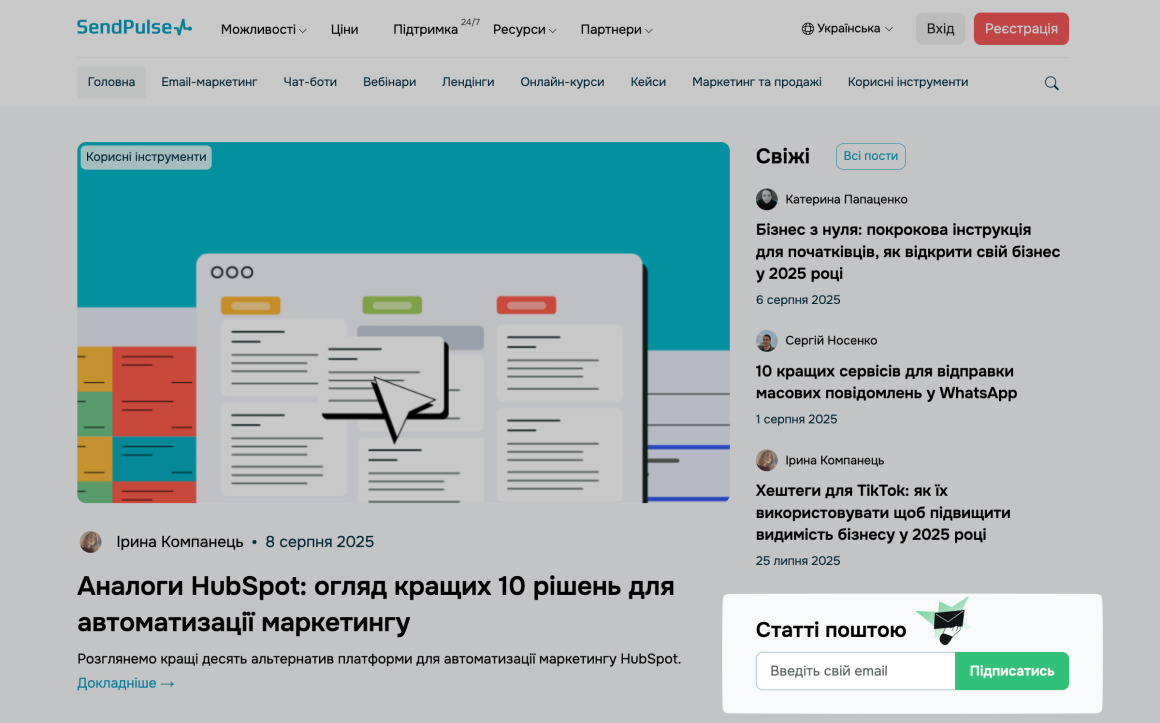Open the Аналоги HubSpot article title
The width and height of the screenshot is (1160, 723).
tap(376, 604)
